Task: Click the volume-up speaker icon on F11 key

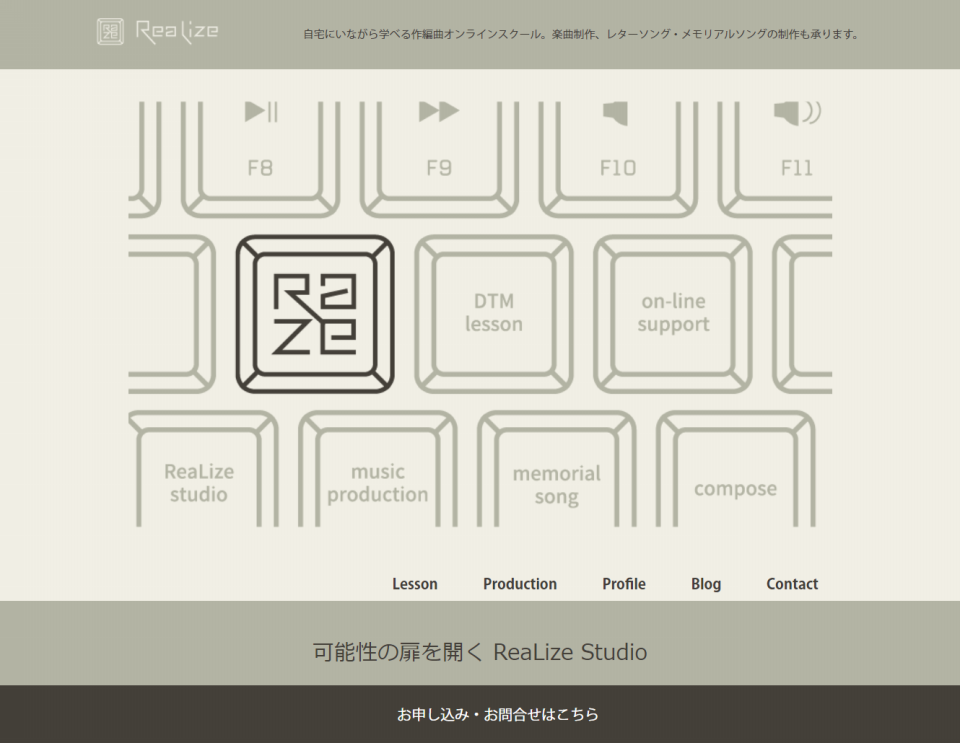Action: 797,113
